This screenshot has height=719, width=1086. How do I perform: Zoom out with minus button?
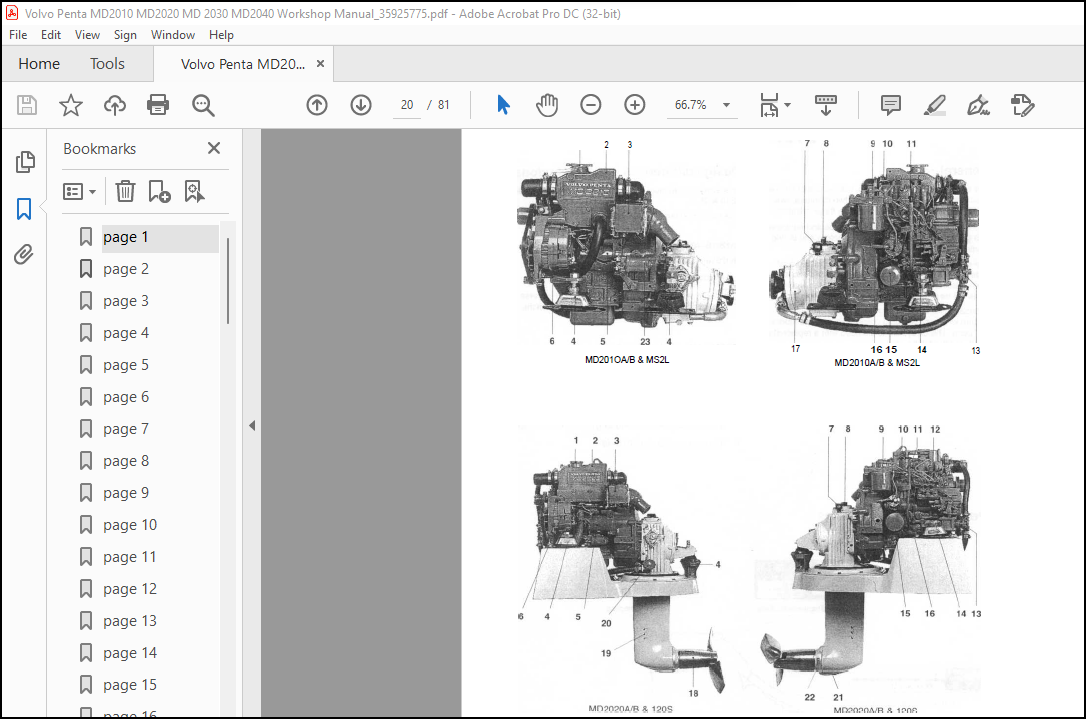coord(591,105)
